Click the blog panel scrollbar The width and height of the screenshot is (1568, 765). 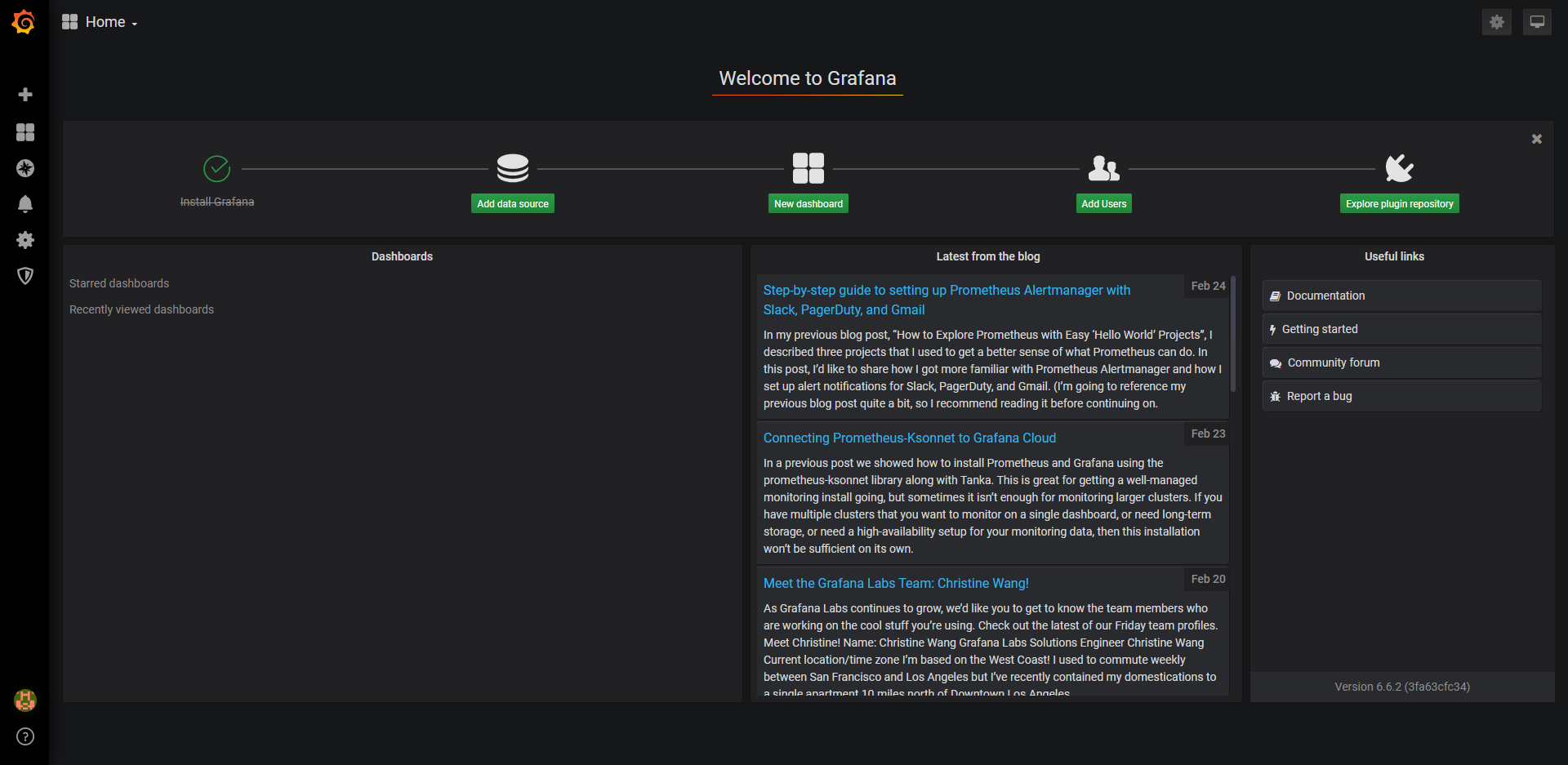1233,335
